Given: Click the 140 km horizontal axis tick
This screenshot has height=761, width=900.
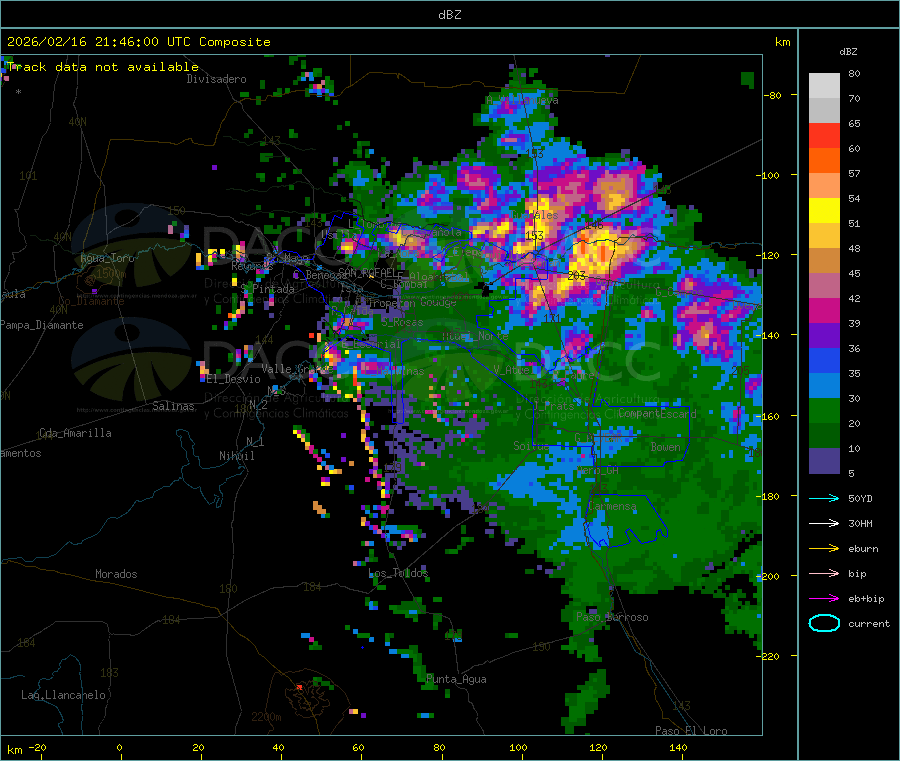Looking at the screenshot, I should (678, 747).
